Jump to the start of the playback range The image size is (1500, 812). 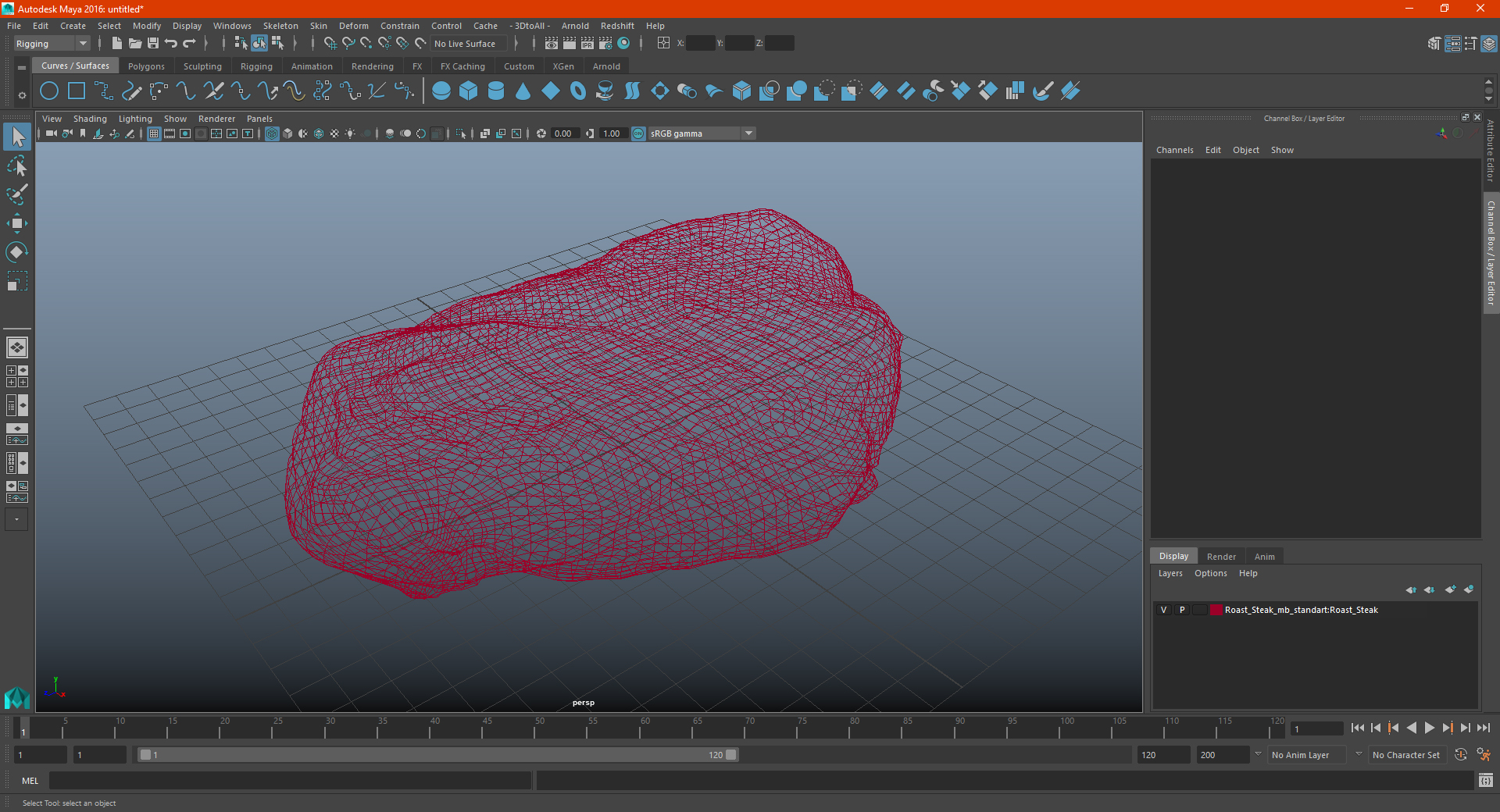(x=1358, y=728)
